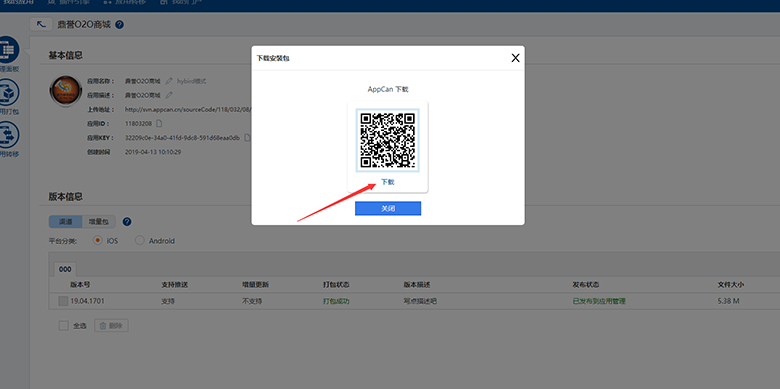Open the 管理面板 sidebar icon
This screenshot has height=389, width=780.
[x=8, y=50]
